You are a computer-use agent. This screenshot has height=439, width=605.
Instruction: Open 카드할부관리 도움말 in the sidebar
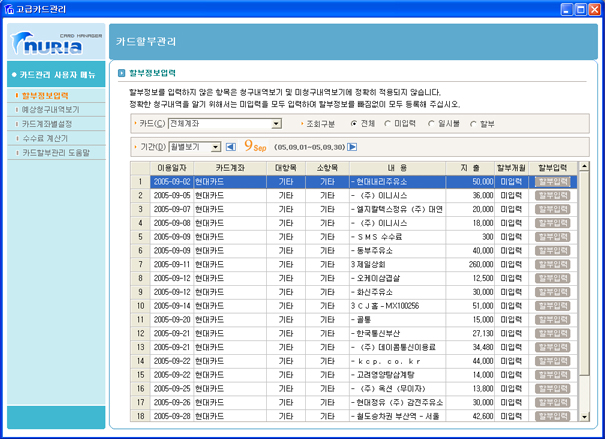55,153
